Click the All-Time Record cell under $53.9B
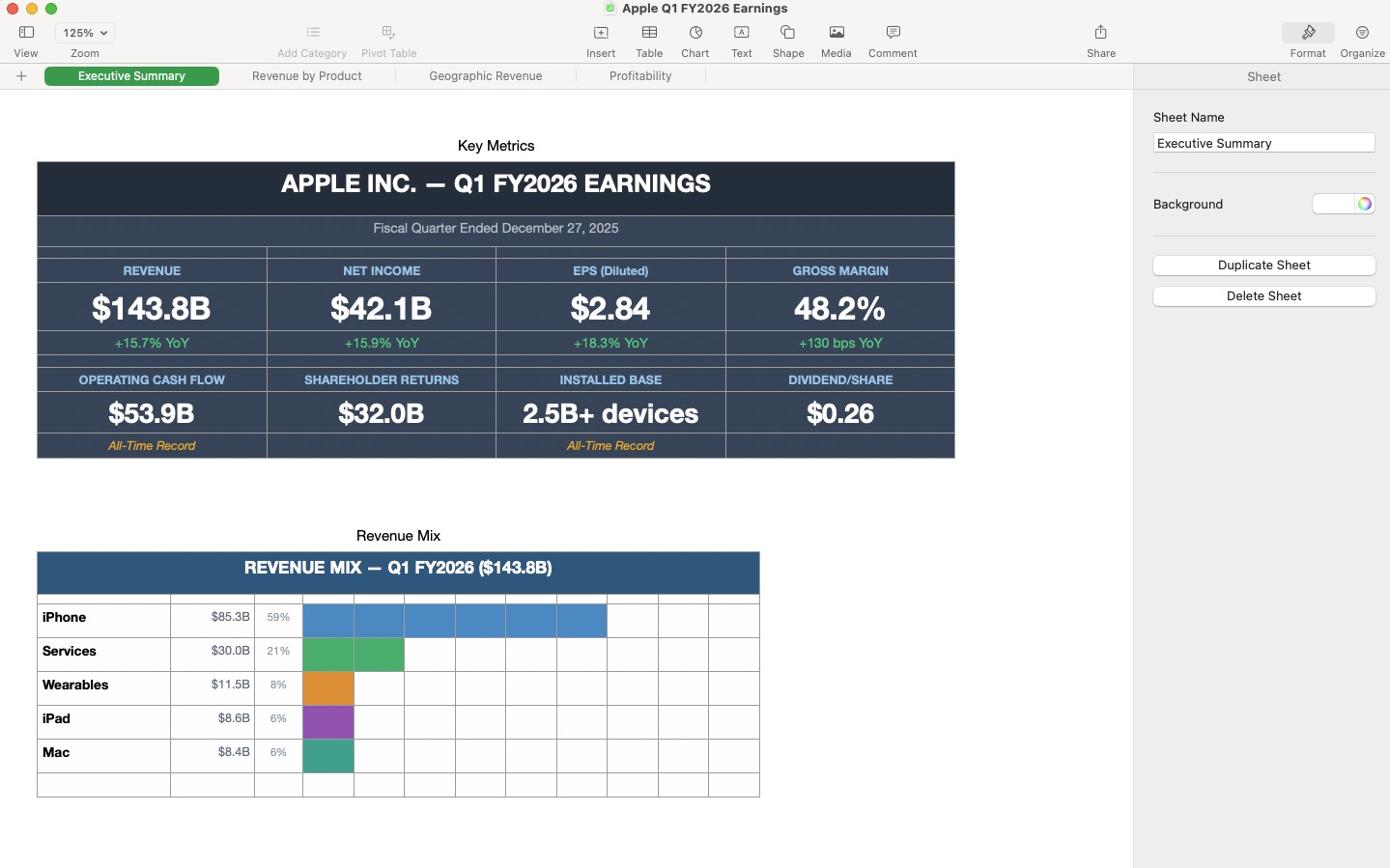 click(152, 446)
